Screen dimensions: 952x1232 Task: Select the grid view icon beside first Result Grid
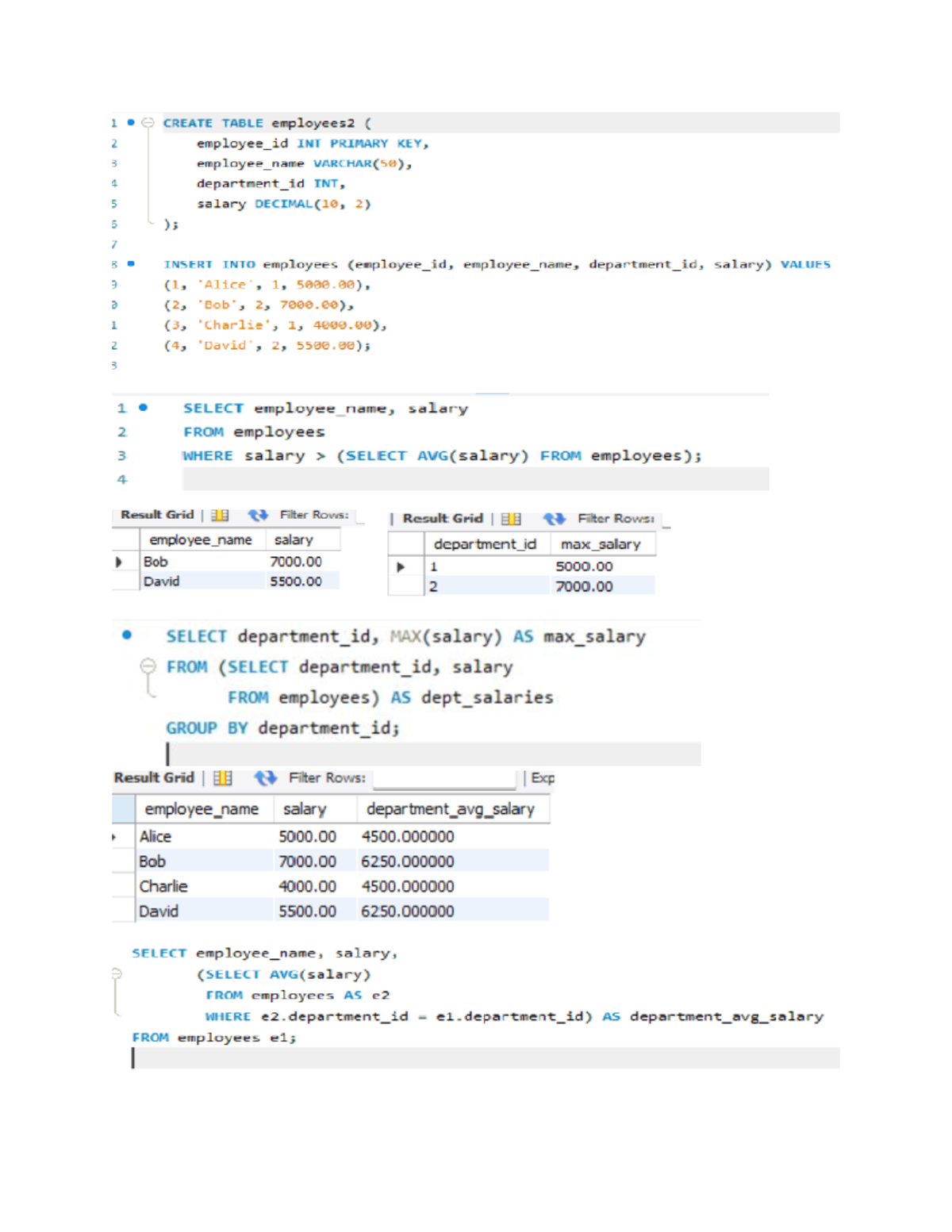pos(219,516)
